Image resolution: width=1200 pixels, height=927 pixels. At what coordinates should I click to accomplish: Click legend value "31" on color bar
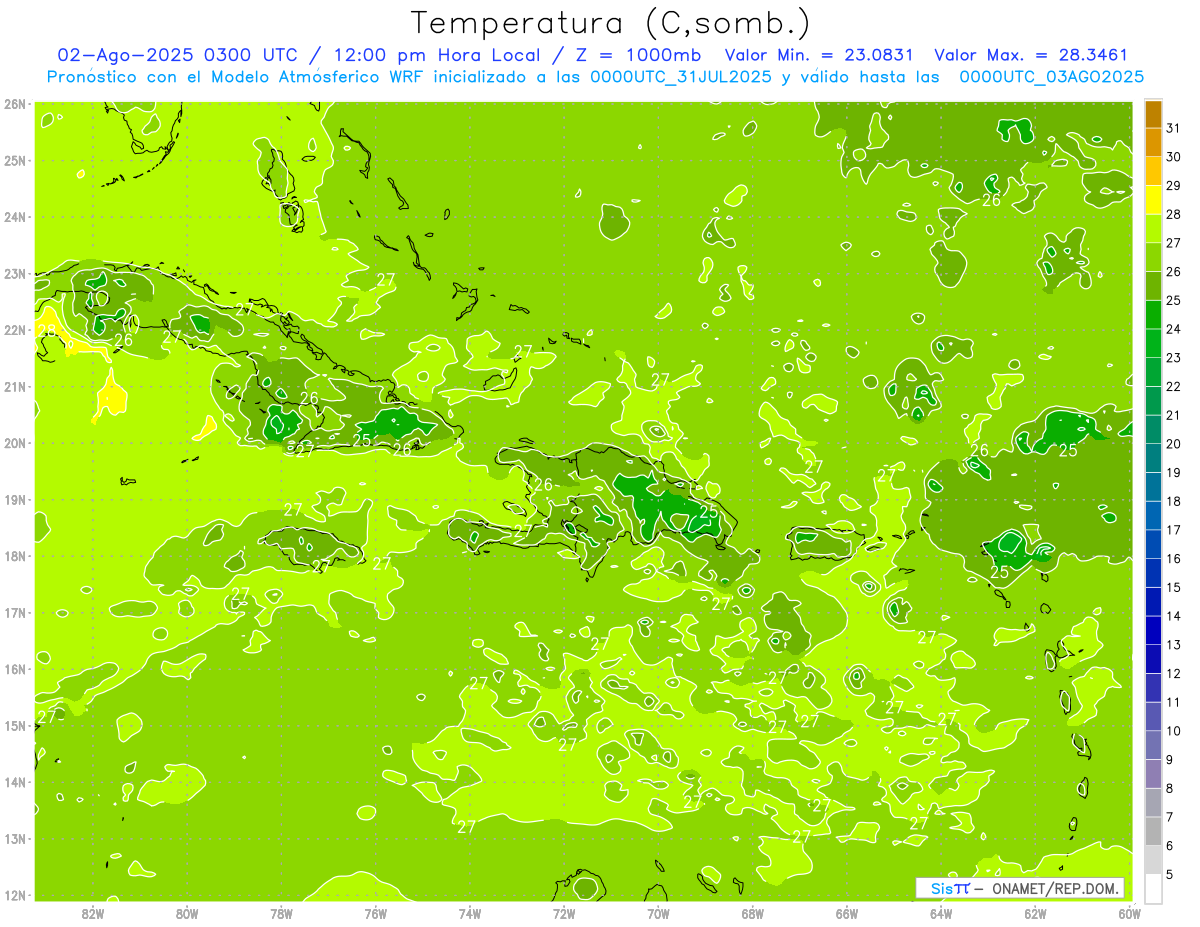(x=1174, y=128)
